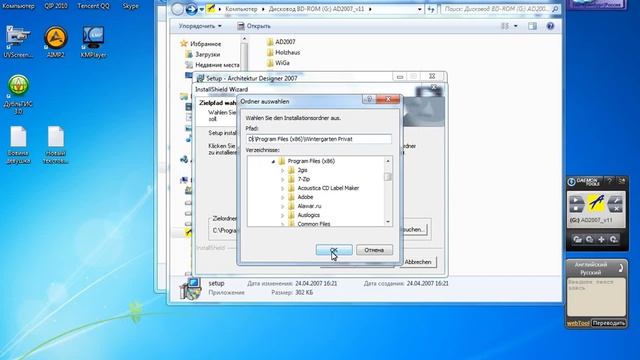Click Explorer forward navigation arrow
The width and height of the screenshot is (640, 360).
pyautogui.click(x=191, y=9)
